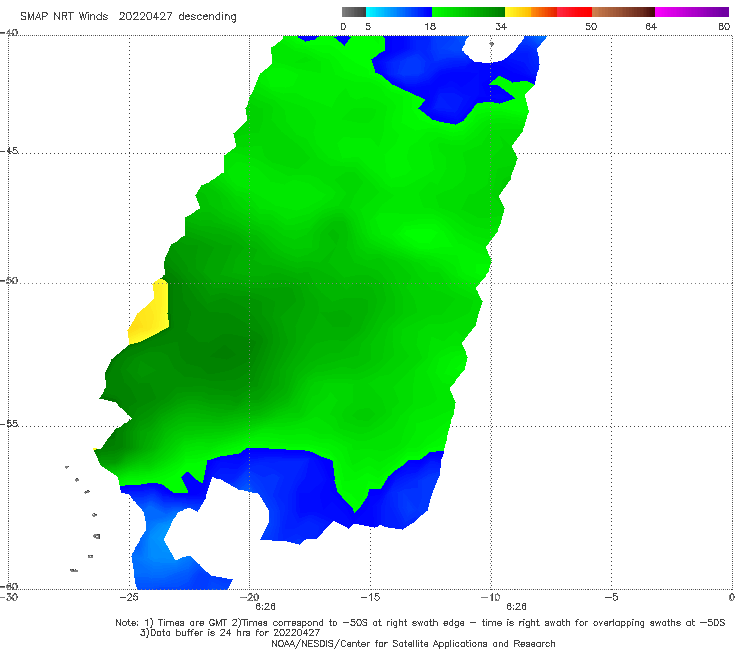Click the gray 0-5 segment of the colorbar
Viewport: 740px width, 650px height.
pyautogui.click(x=354, y=12)
